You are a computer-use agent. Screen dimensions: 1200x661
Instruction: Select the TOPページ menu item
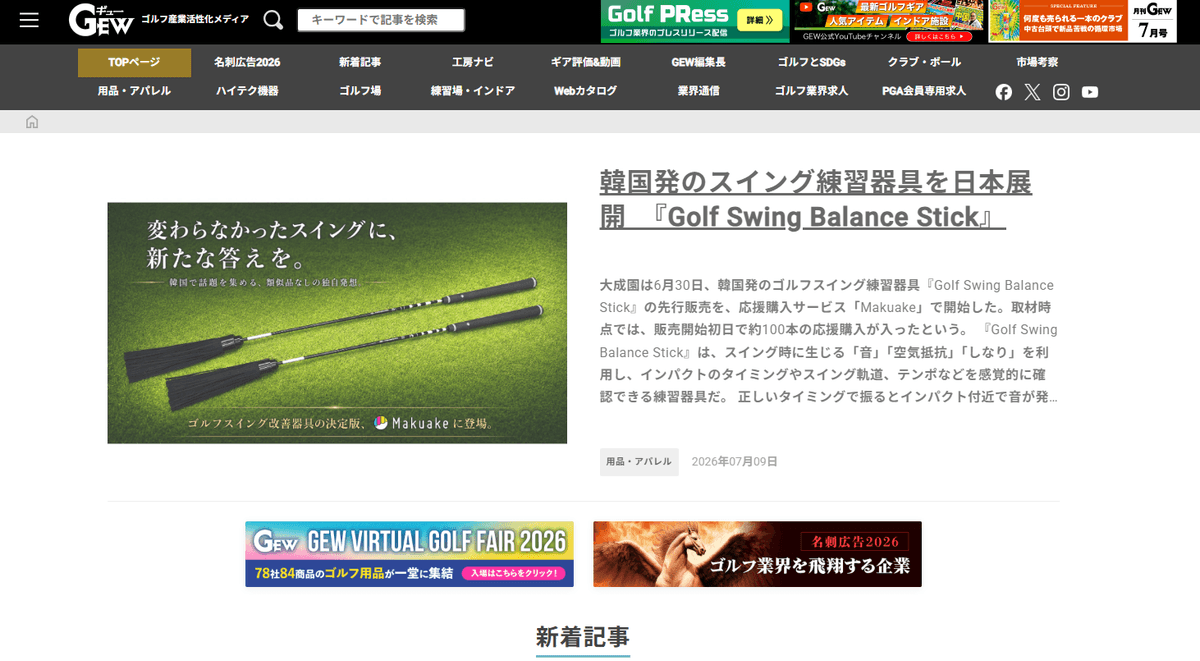point(134,62)
